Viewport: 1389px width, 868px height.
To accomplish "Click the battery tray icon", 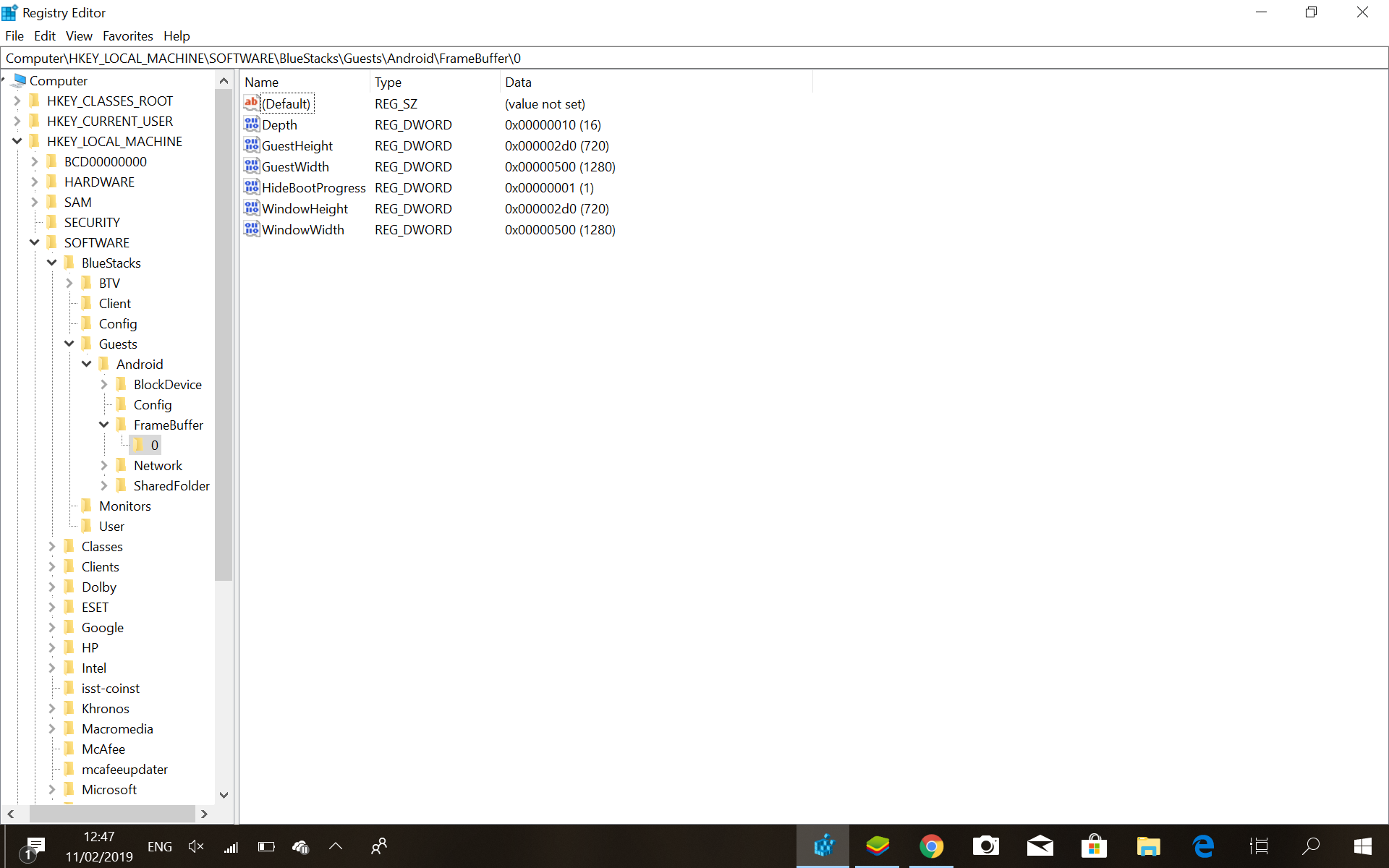I will pyautogui.click(x=266, y=846).
